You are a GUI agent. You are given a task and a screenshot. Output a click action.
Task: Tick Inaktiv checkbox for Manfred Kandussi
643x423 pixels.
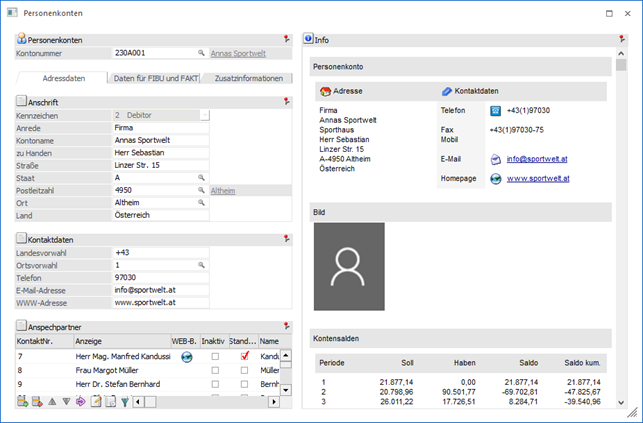point(214,356)
